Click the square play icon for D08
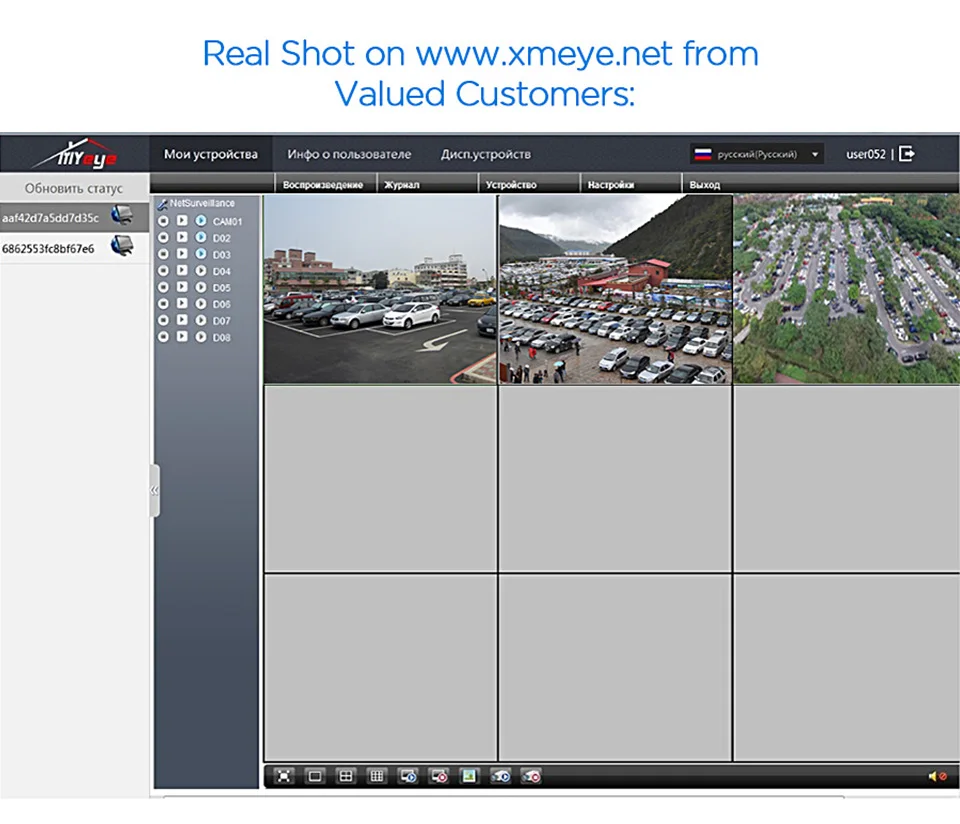This screenshot has width=960, height=824. (x=182, y=336)
